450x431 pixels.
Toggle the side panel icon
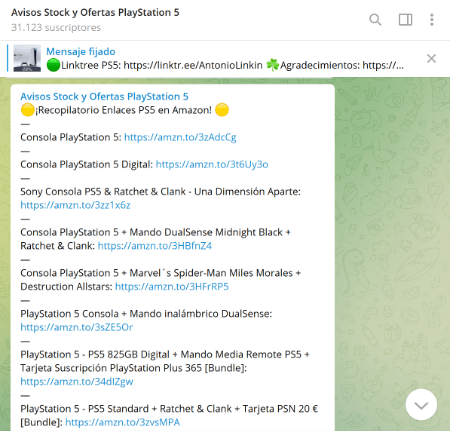pos(405,20)
